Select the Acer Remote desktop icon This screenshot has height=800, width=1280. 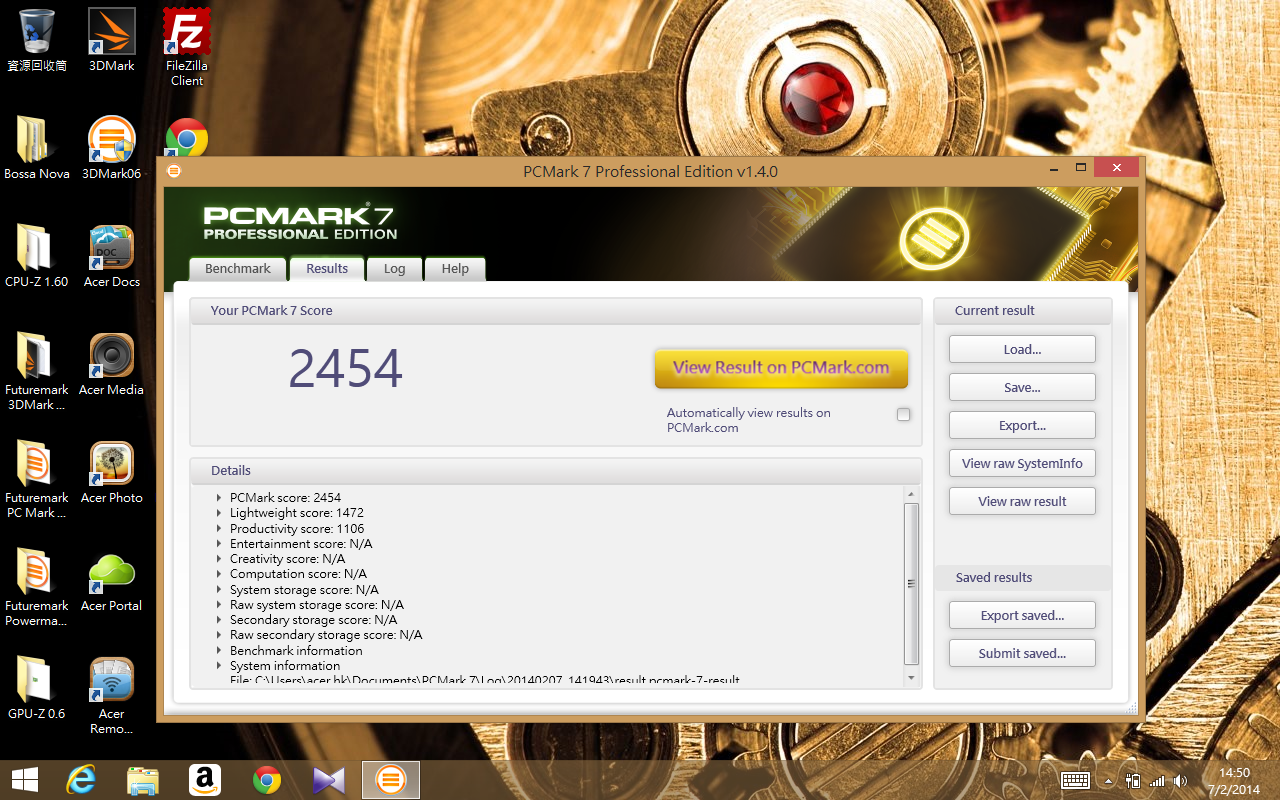click(x=112, y=695)
